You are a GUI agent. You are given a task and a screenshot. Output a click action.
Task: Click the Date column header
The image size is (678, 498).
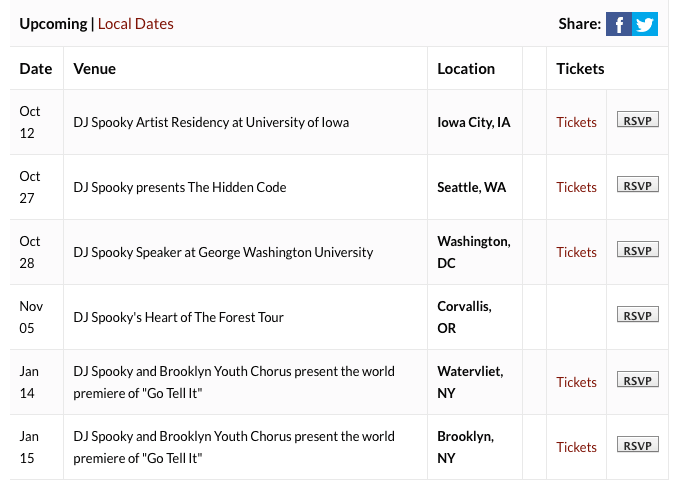pyautogui.click(x=36, y=69)
